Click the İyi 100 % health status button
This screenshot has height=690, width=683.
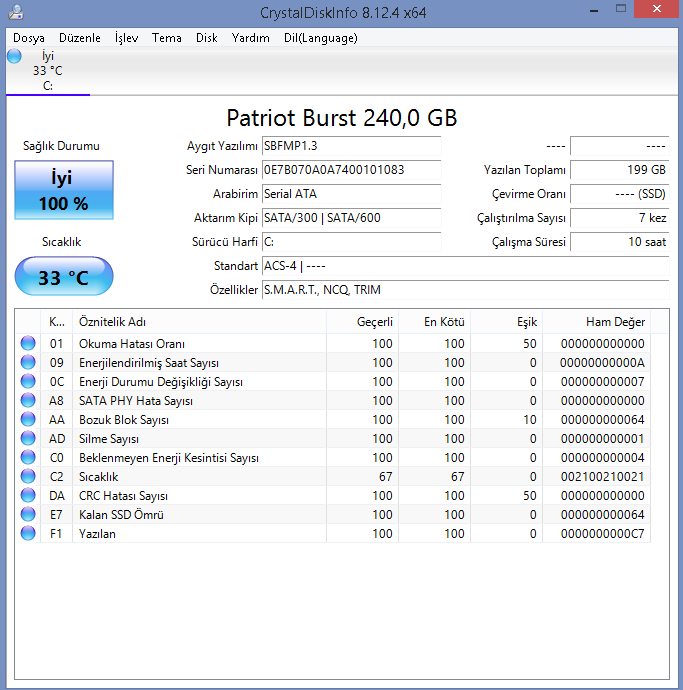click(64, 190)
